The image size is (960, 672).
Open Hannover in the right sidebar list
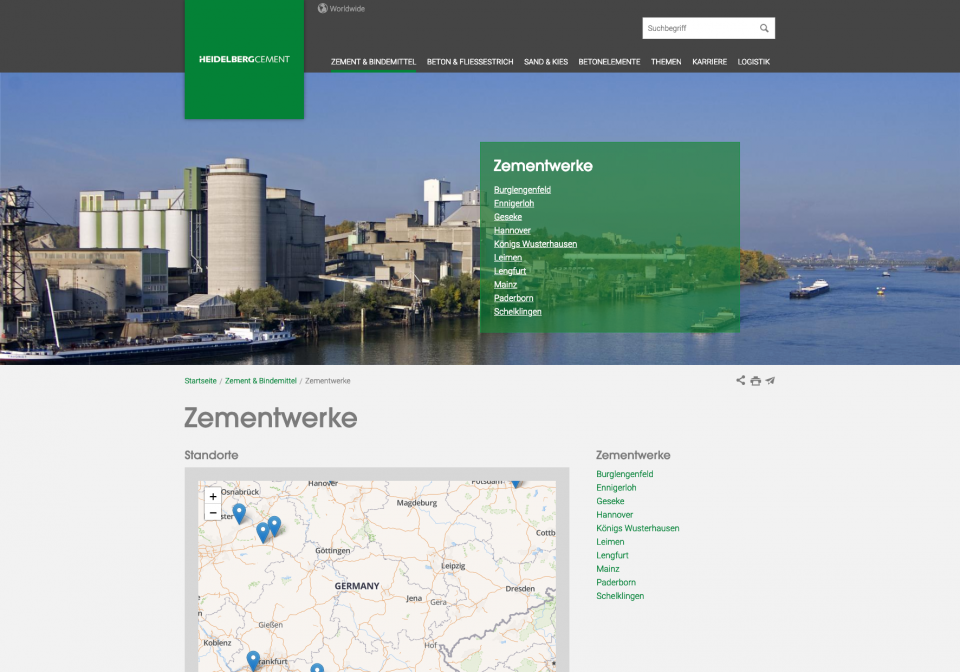tap(615, 515)
